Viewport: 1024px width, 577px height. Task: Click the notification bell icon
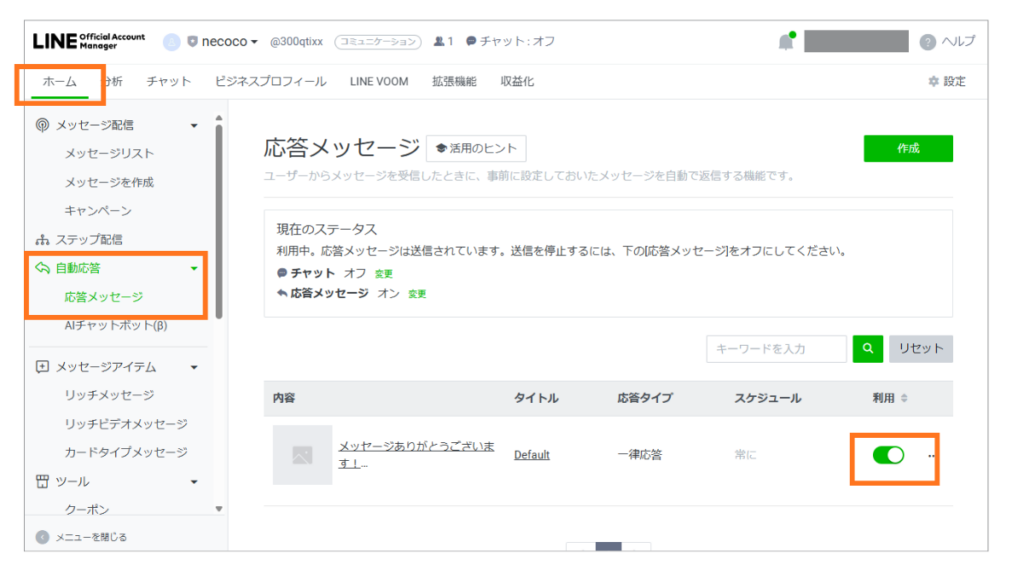click(786, 42)
